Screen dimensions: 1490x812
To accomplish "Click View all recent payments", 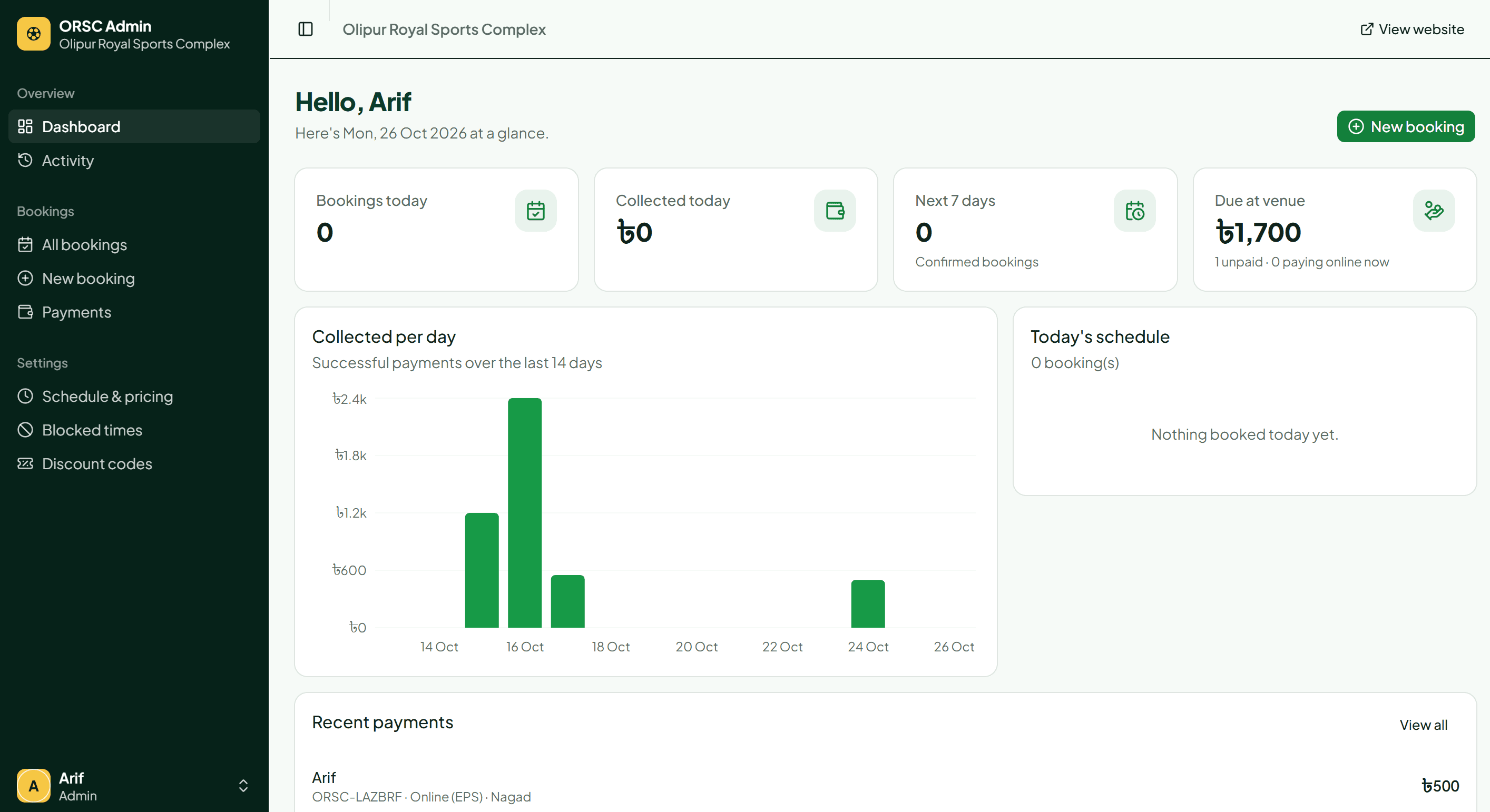I will coord(1423,725).
